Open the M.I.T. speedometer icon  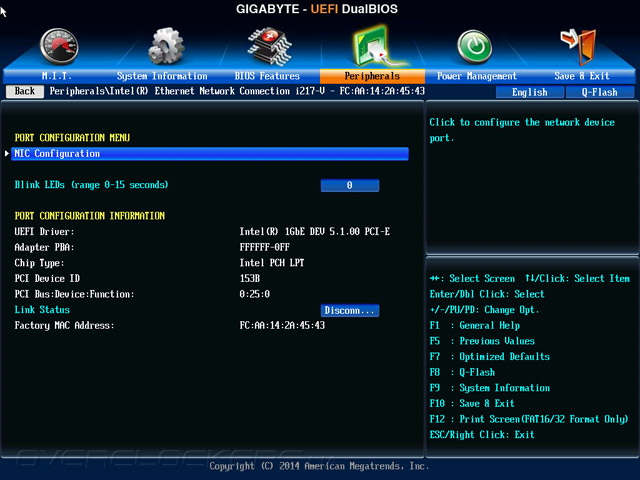point(59,46)
